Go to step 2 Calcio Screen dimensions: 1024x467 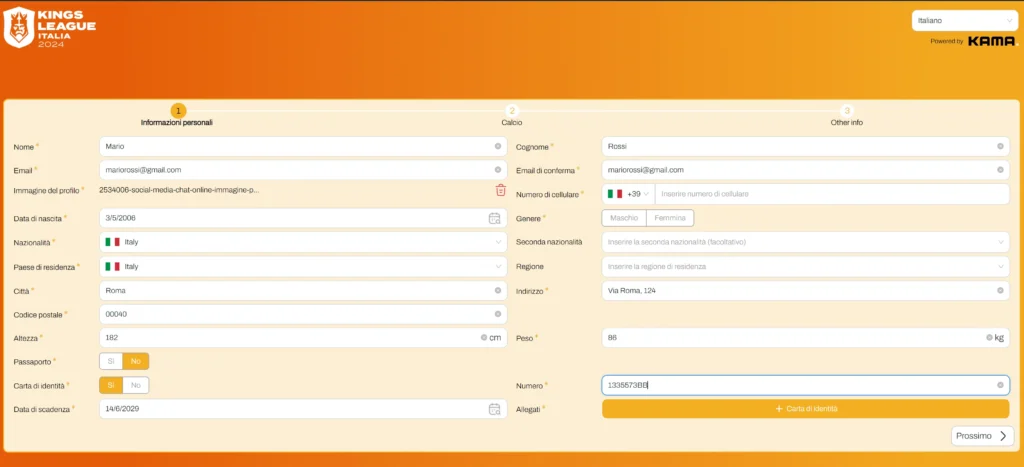click(512, 116)
